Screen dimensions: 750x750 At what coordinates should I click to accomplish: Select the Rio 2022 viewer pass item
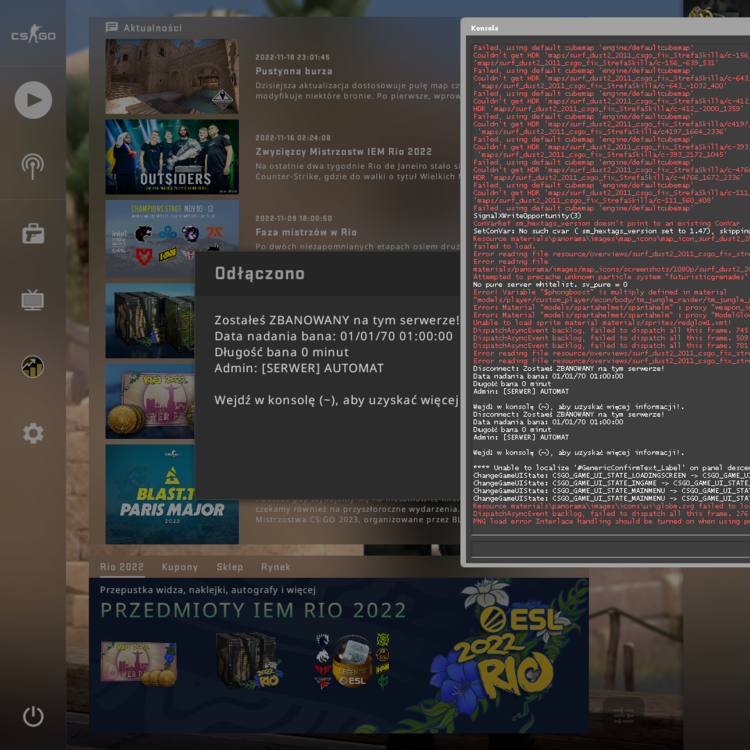point(139,663)
